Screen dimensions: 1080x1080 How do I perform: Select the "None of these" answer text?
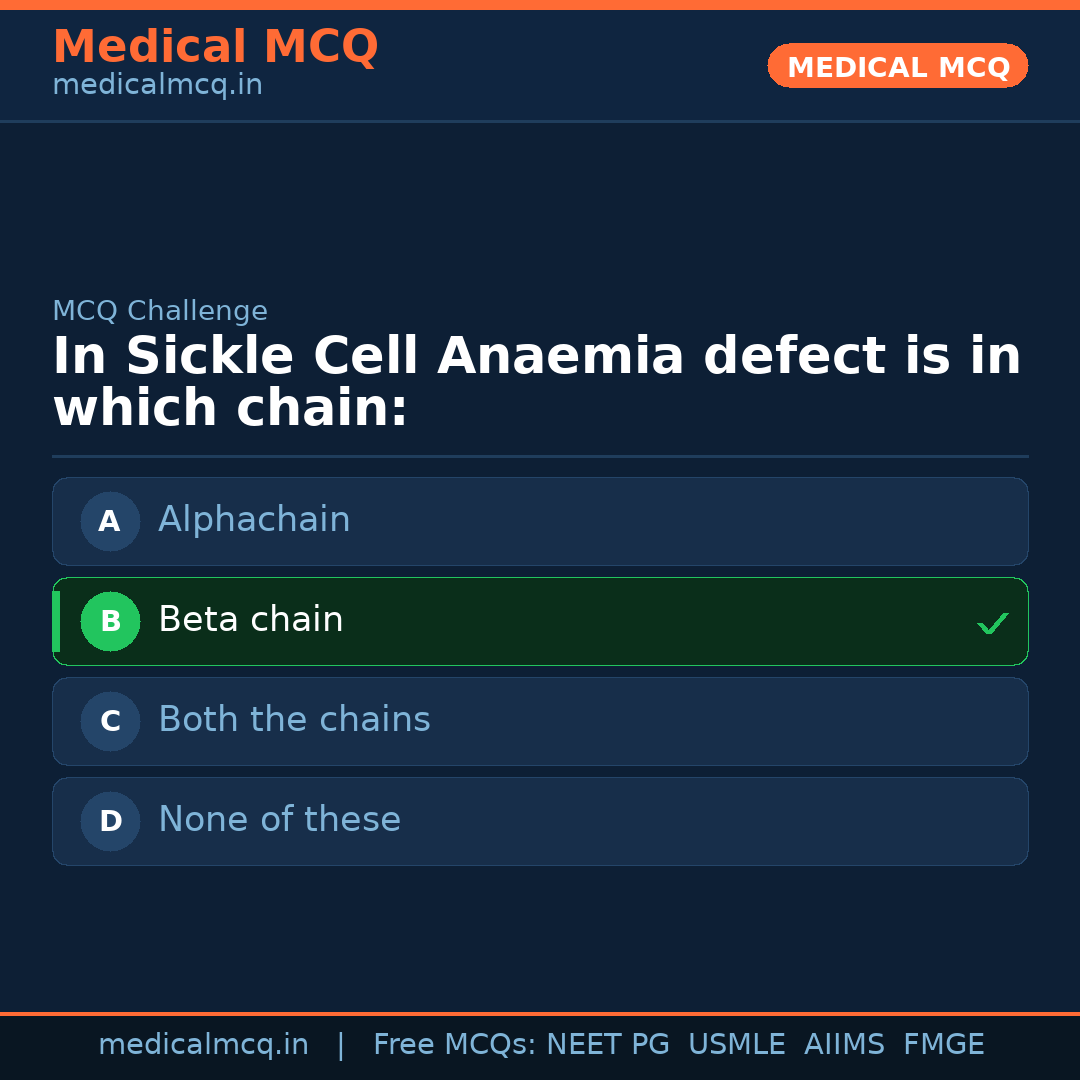279,820
